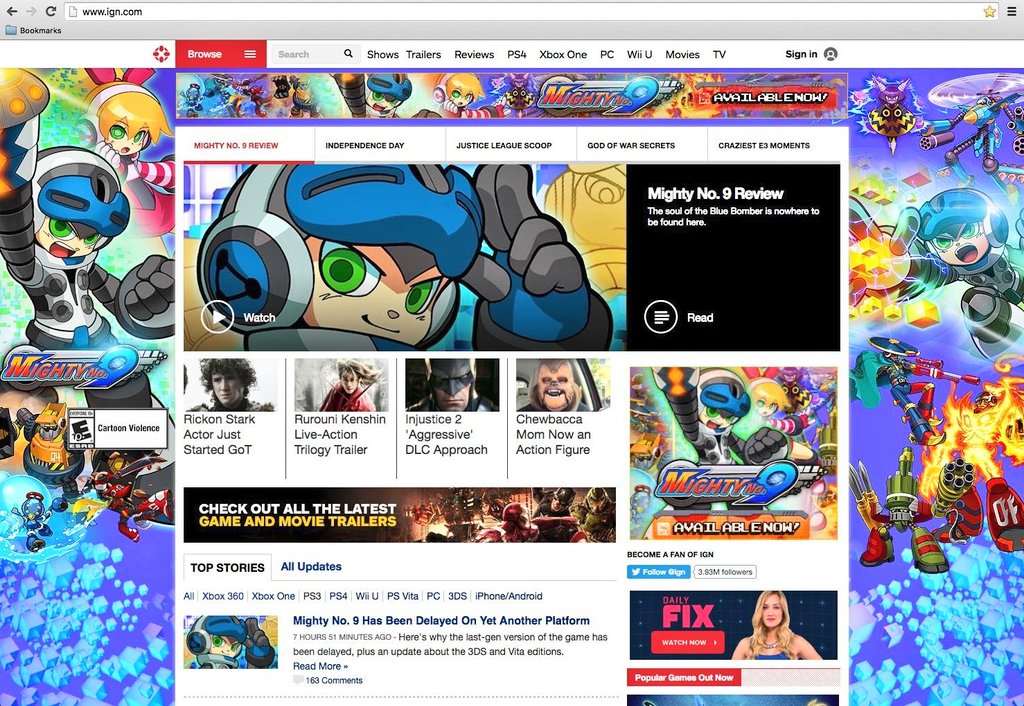The width and height of the screenshot is (1024, 706).
Task: Open the Injustice 2 Batman thumbnail
Action: [452, 385]
